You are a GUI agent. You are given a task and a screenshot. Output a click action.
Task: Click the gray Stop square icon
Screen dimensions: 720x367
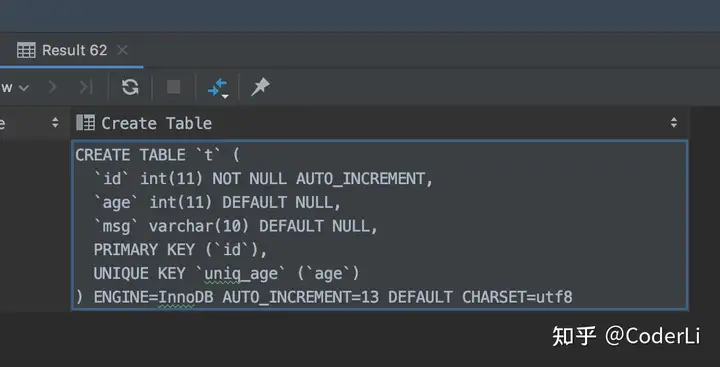[x=173, y=87]
